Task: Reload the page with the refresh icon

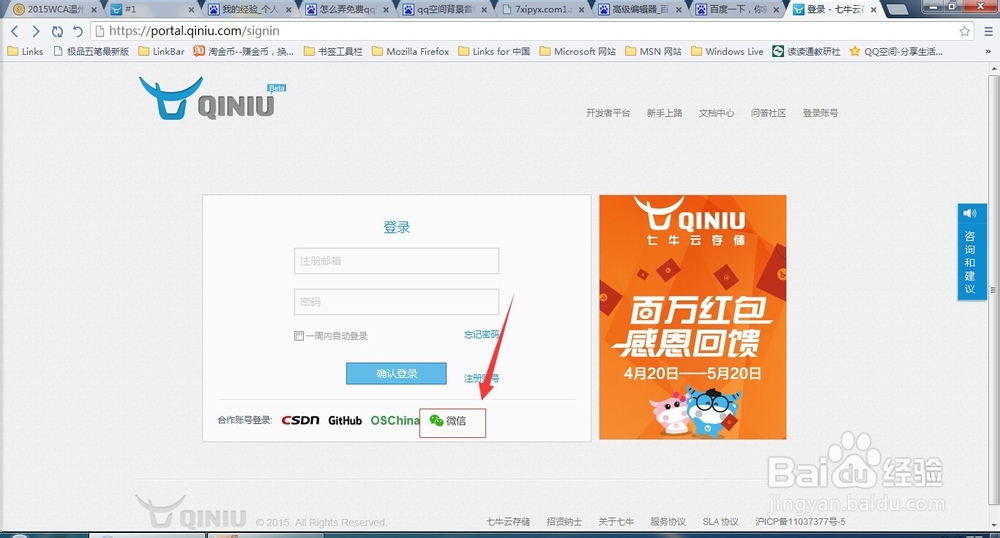Action: (57, 31)
